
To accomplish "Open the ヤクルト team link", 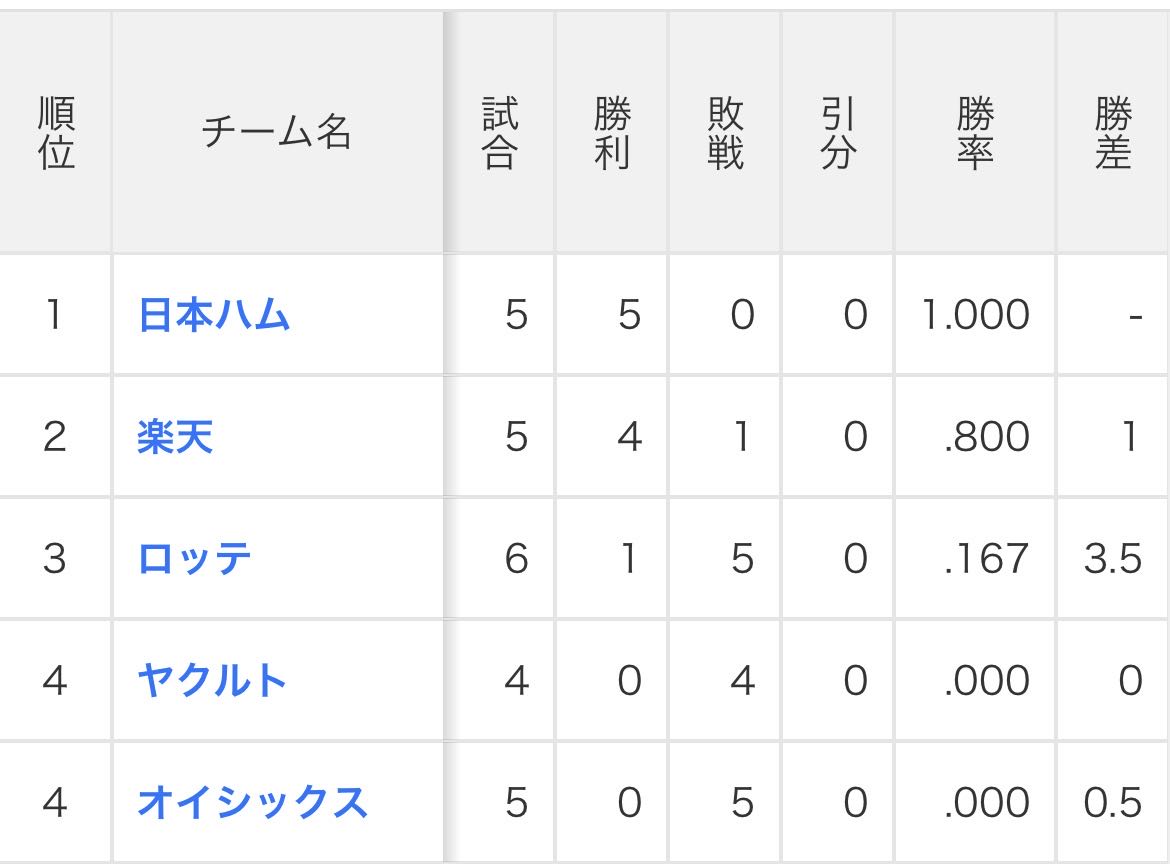I will [212, 681].
